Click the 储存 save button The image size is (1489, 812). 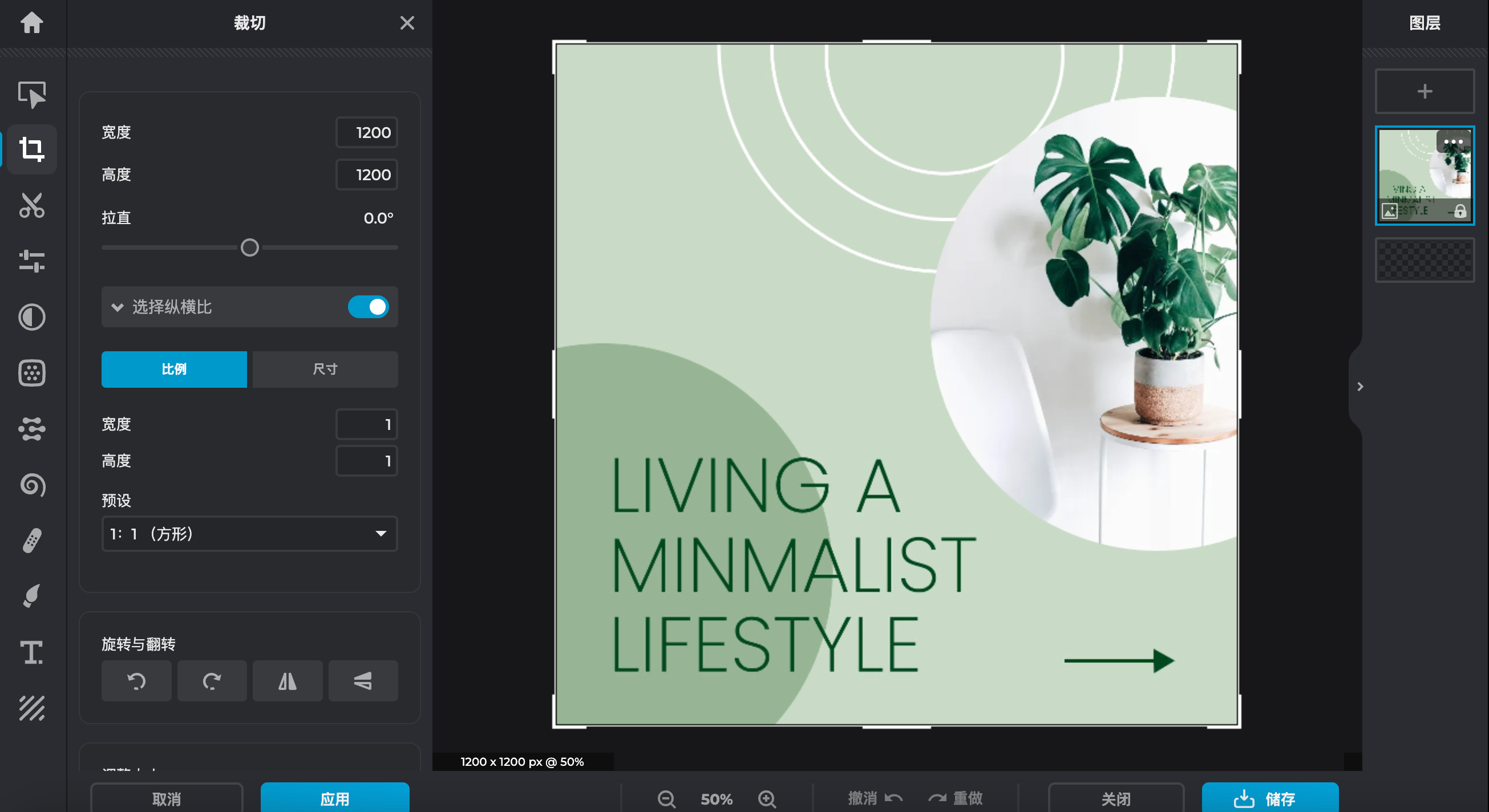point(1270,799)
